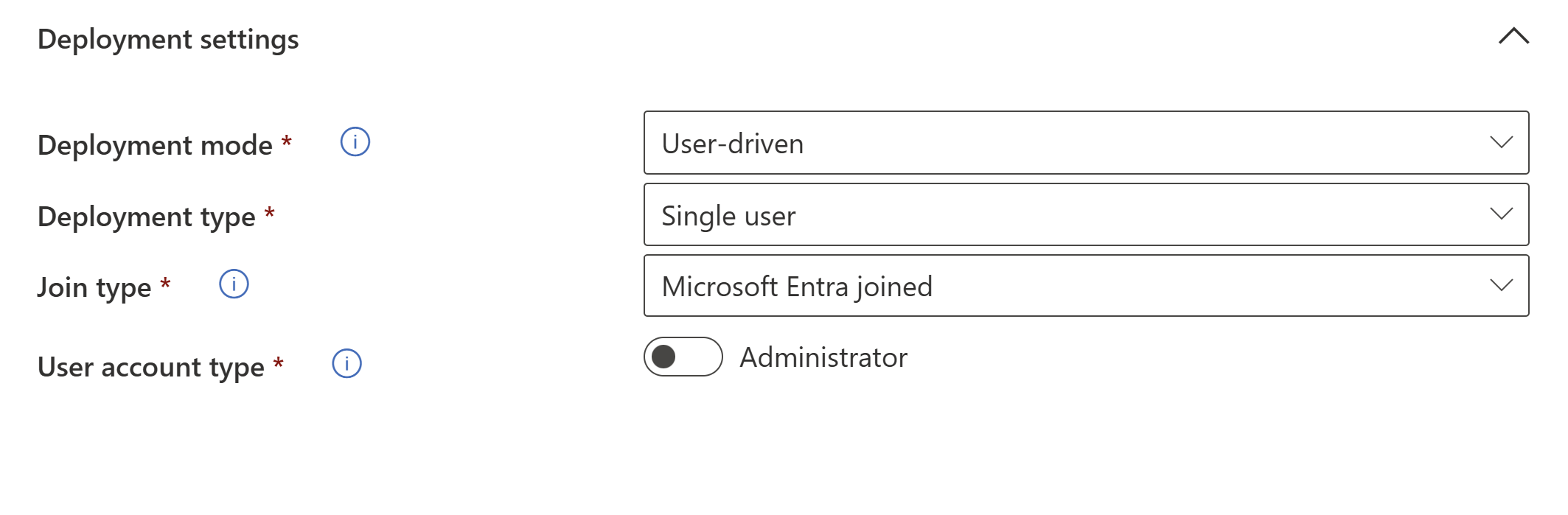This screenshot has width=1568, height=515.
Task: Click the Deployment settings section heading
Action: (168, 39)
